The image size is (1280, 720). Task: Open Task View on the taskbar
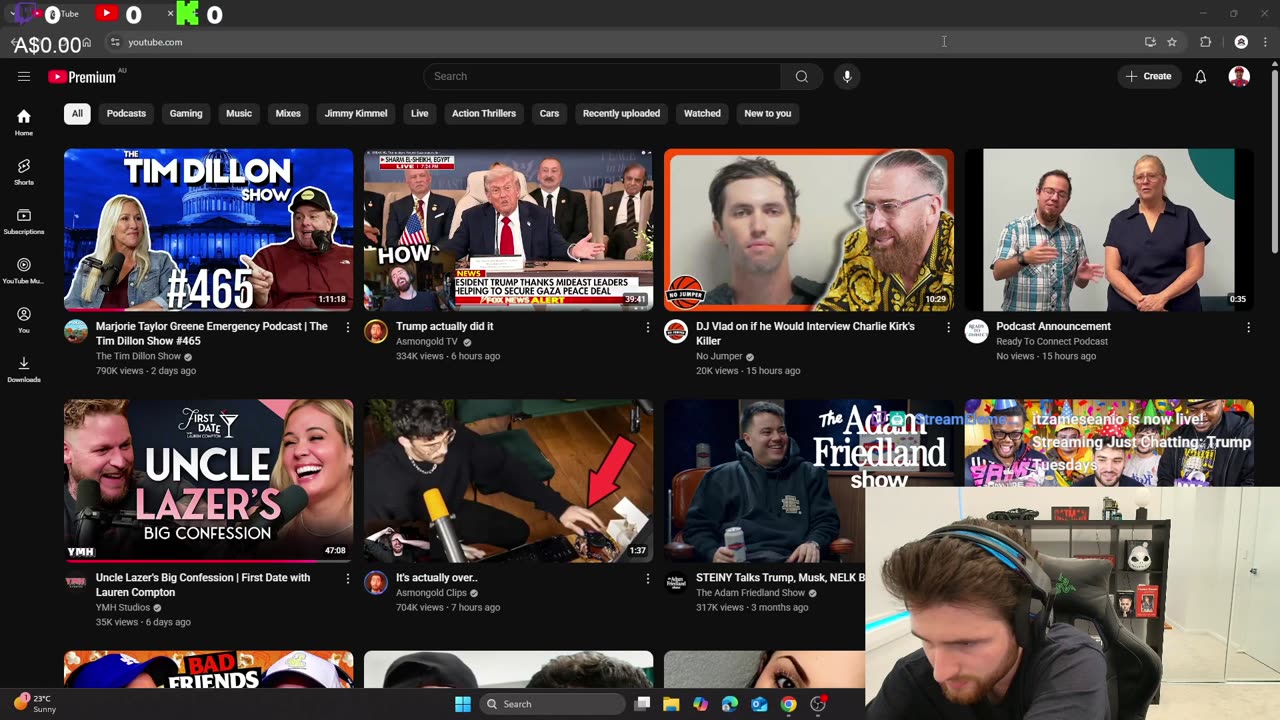[x=643, y=704]
